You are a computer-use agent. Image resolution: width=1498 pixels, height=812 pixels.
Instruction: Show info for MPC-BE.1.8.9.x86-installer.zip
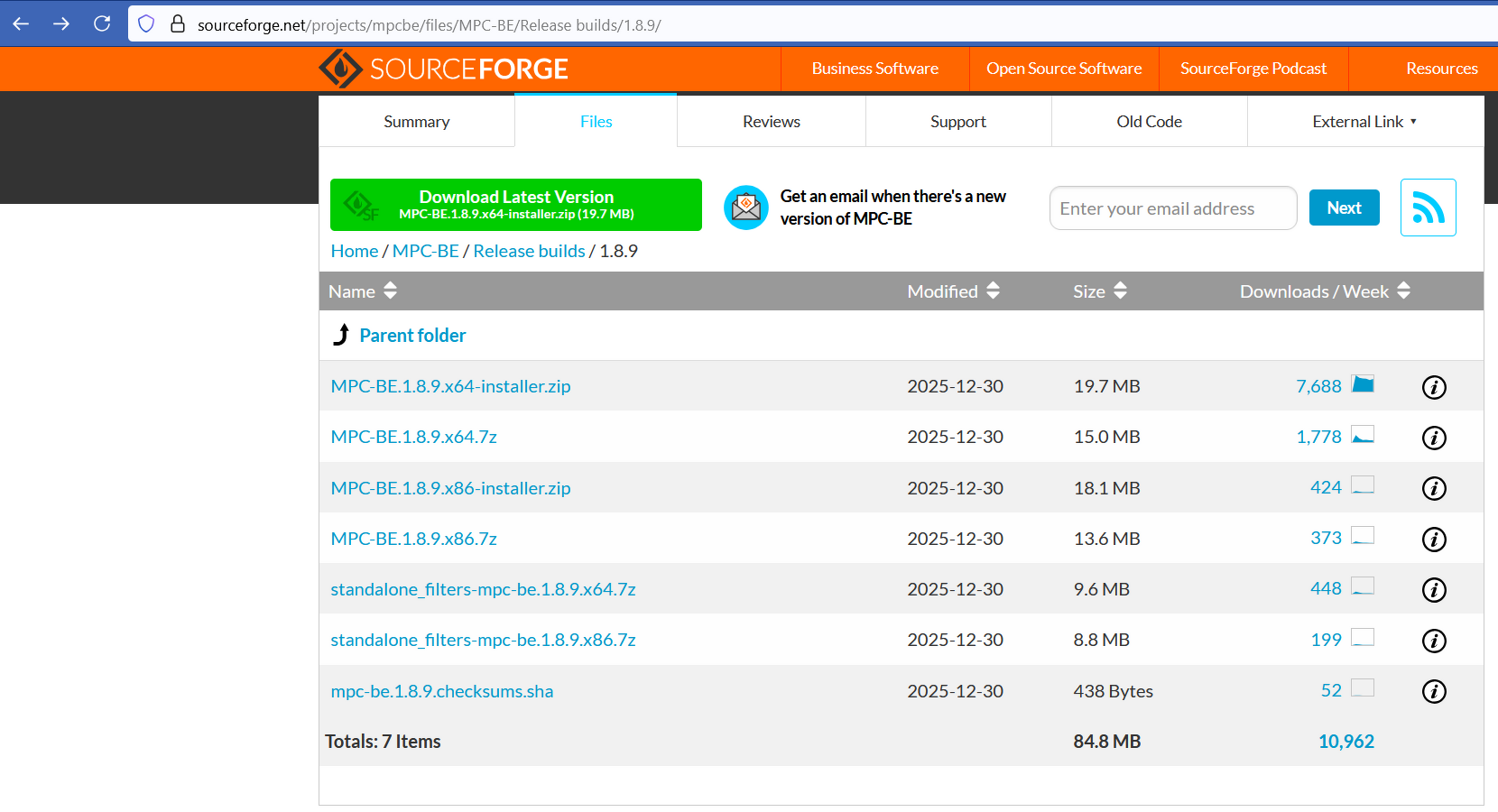pos(1434,488)
